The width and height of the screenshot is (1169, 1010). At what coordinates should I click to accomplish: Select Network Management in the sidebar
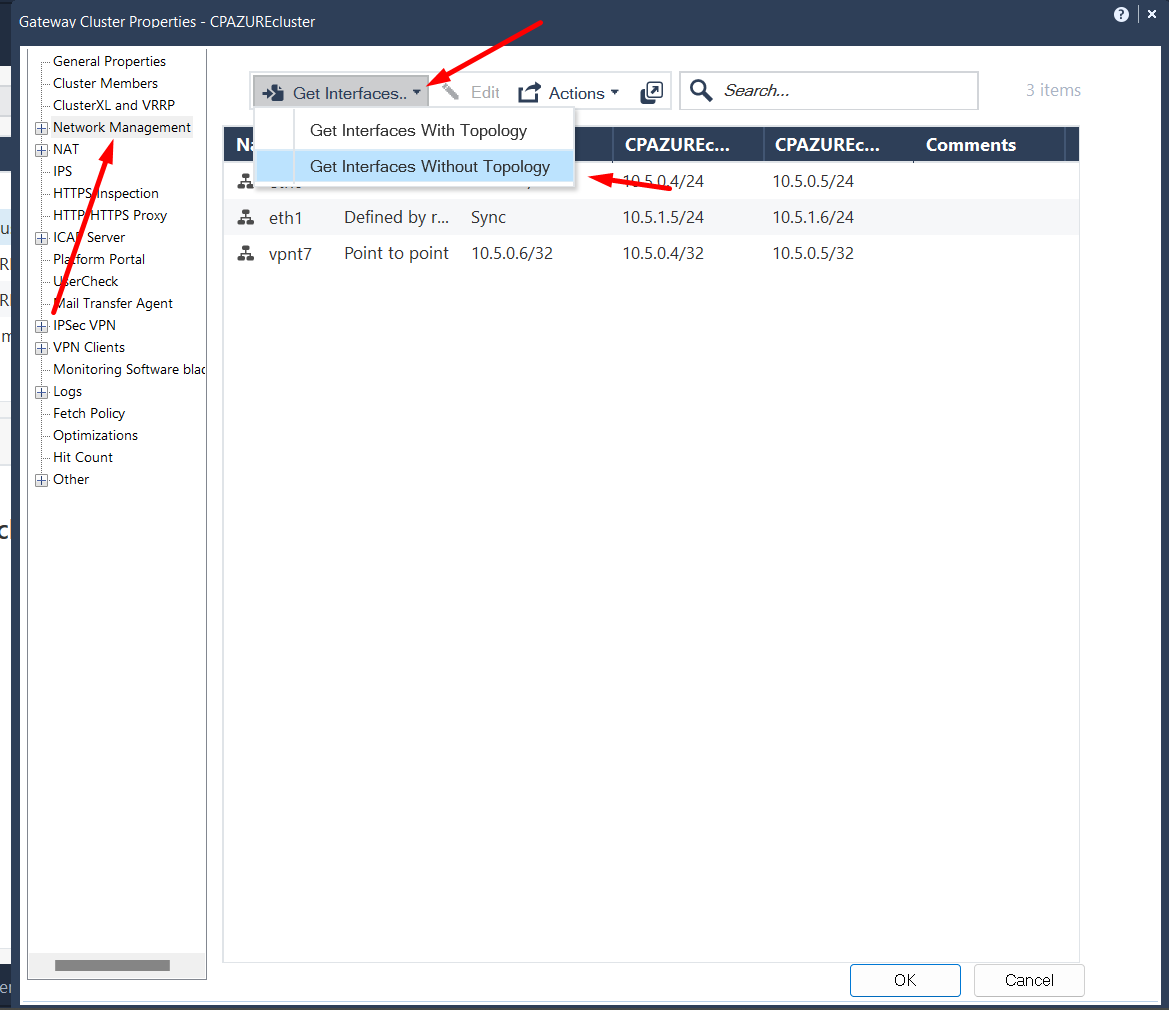(x=120, y=127)
